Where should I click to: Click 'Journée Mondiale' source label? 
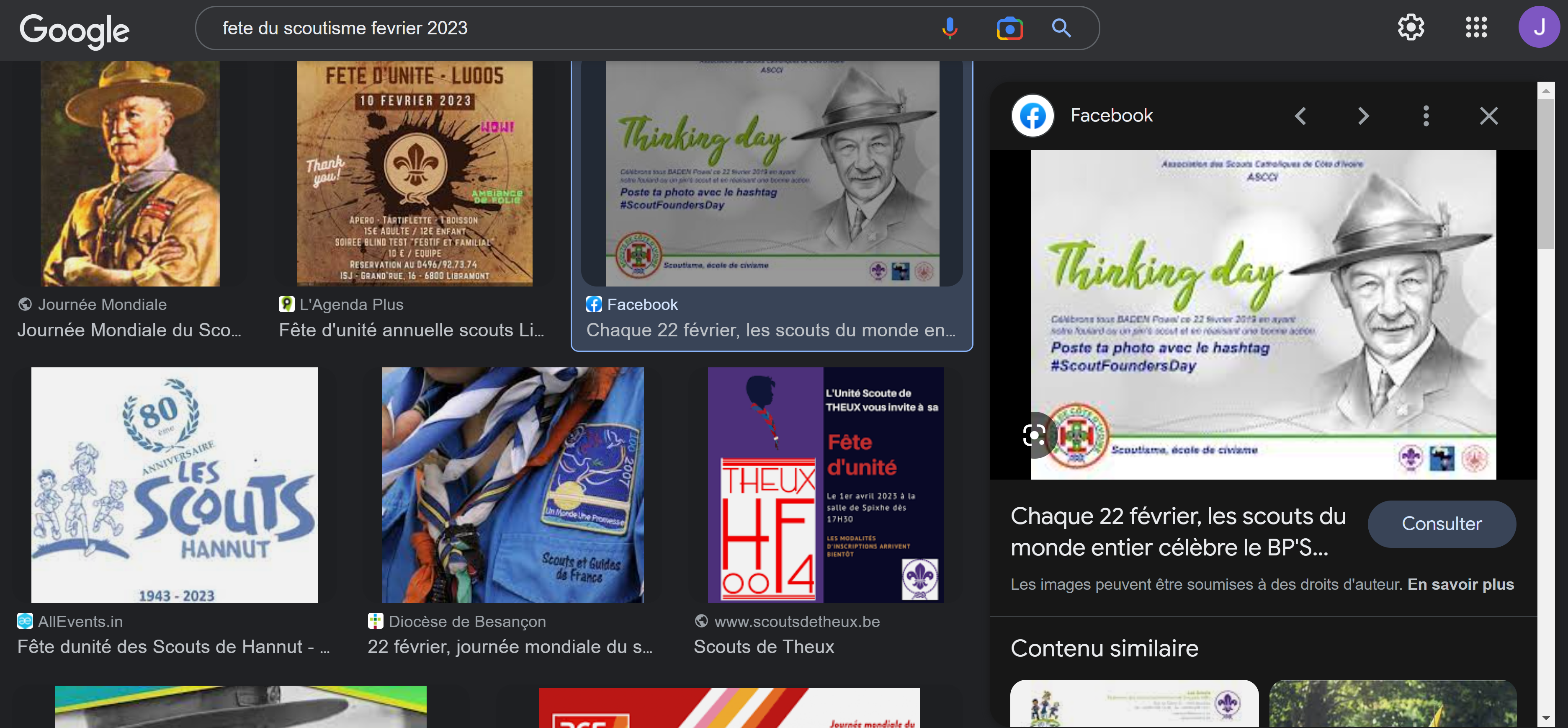point(102,304)
